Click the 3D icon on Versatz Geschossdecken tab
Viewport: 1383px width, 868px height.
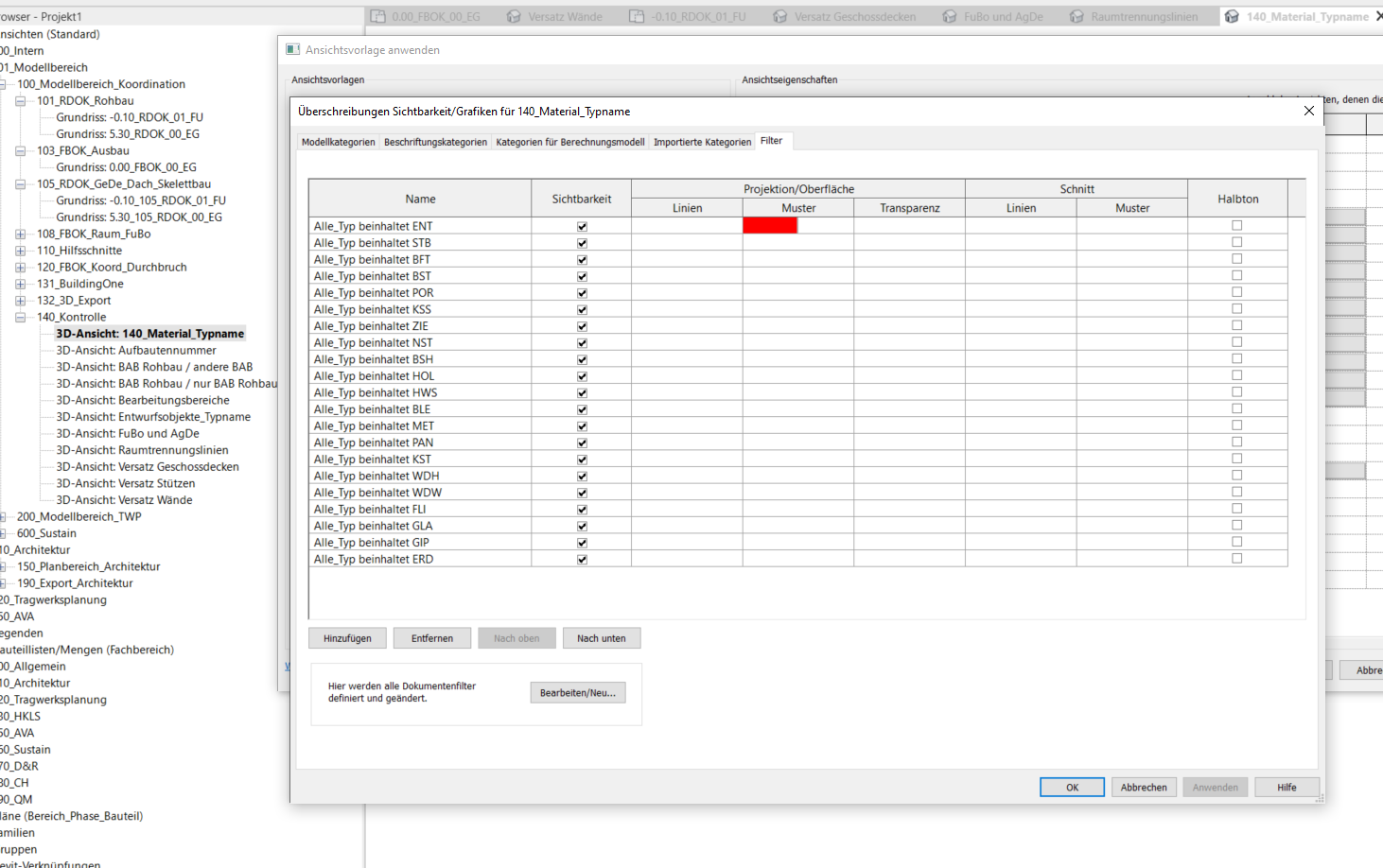pos(780,16)
